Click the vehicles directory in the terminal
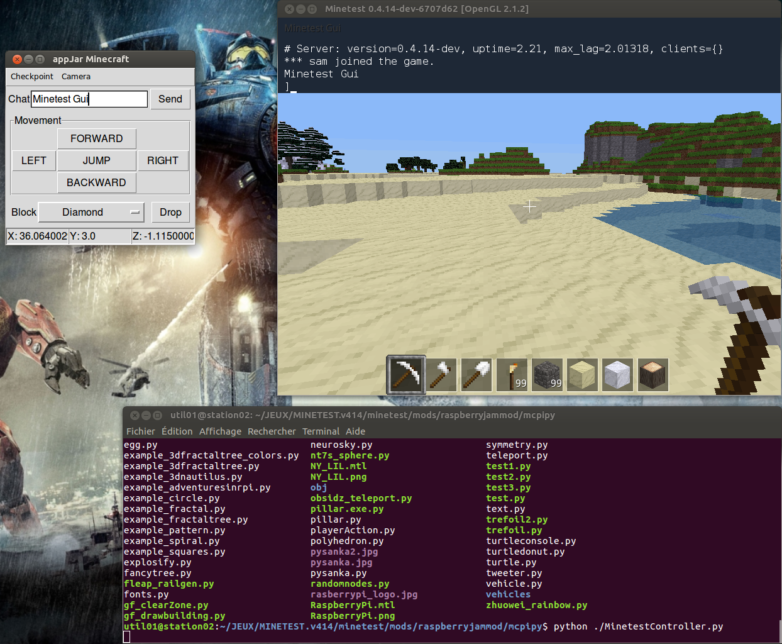Screen dimensions: 782x644 [x=508, y=594]
